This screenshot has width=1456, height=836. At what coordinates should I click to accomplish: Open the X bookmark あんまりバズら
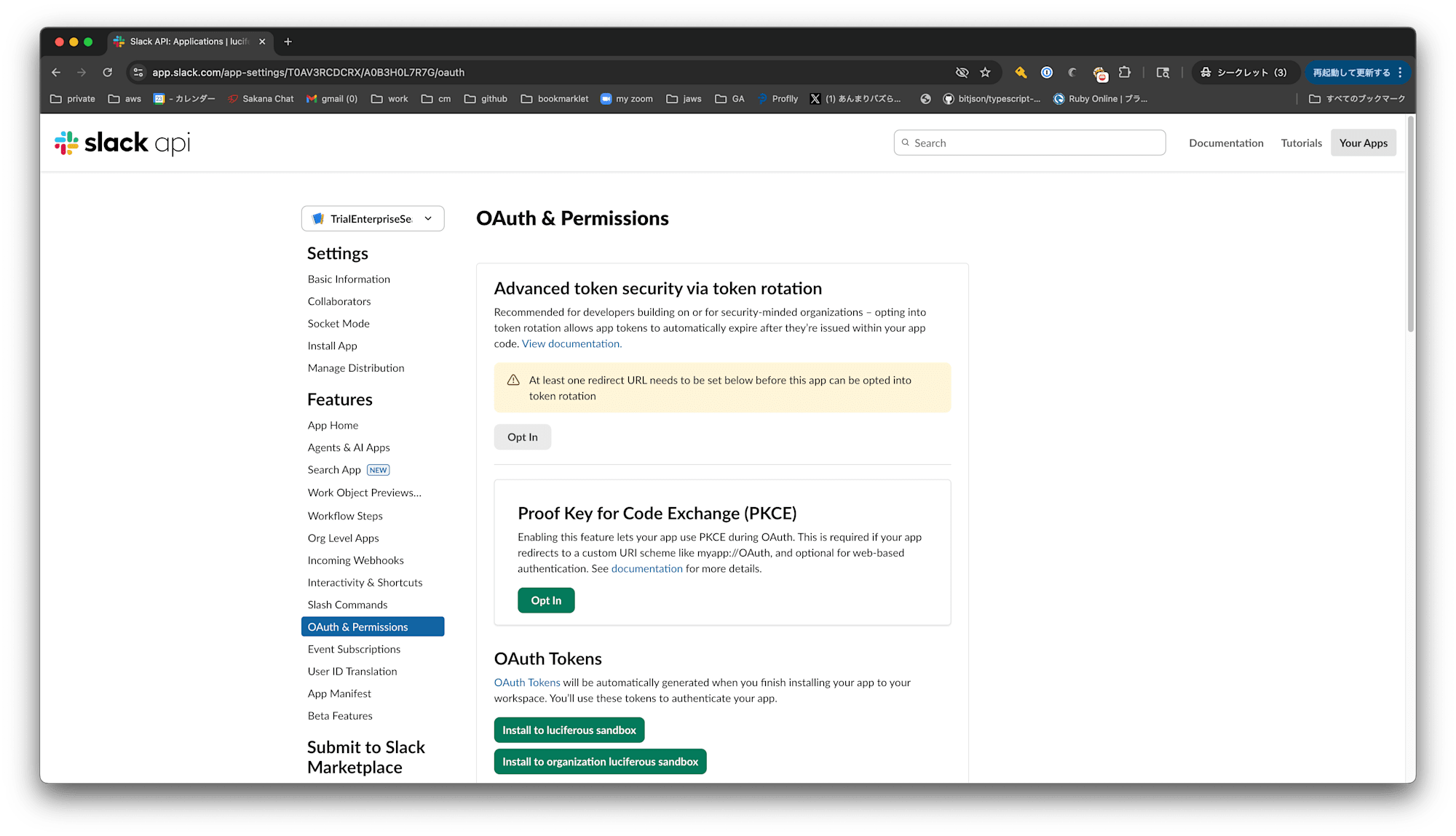(855, 99)
